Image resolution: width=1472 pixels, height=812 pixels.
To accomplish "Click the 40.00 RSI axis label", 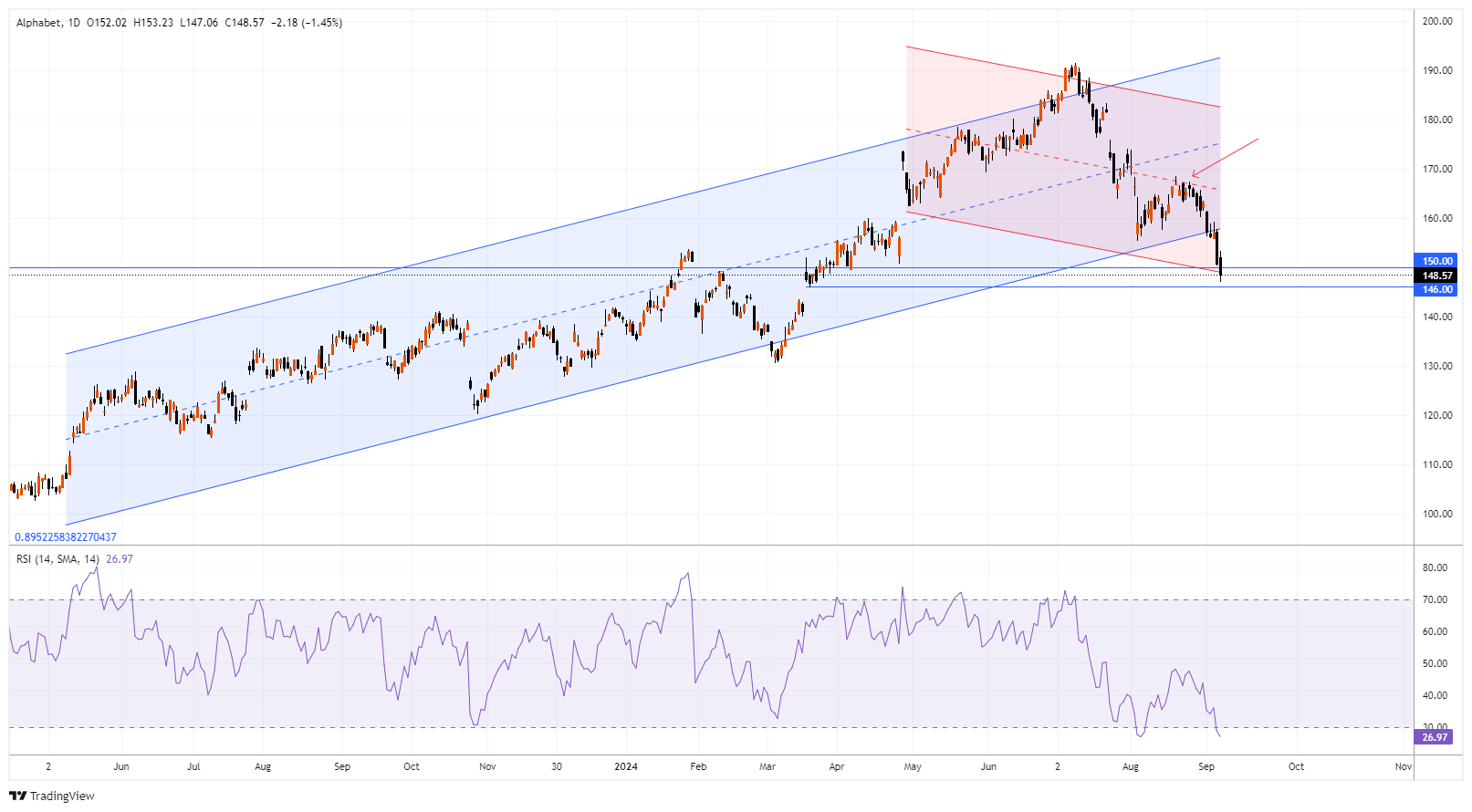I will (1435, 695).
